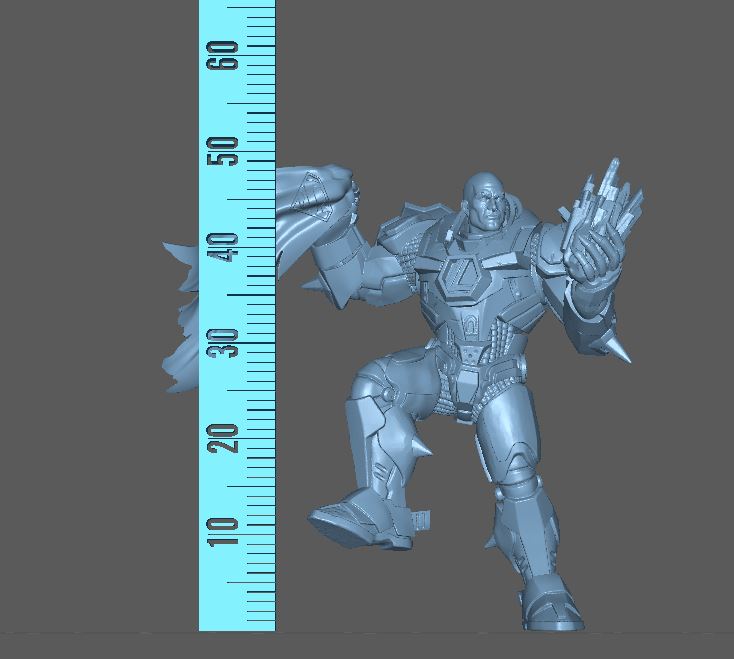This screenshot has width=734, height=659.
Task: Click the 30 mark on the ruler
Action: point(229,342)
